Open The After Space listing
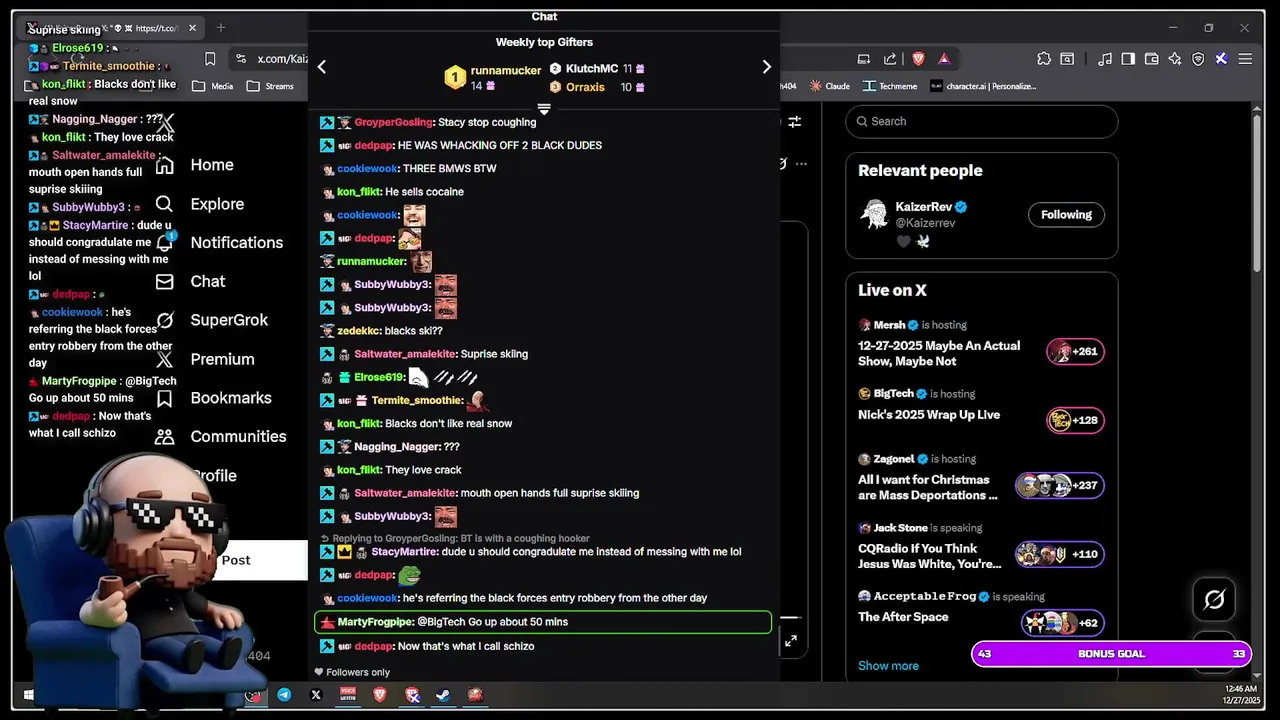Image resolution: width=1280 pixels, height=720 pixels. point(903,617)
